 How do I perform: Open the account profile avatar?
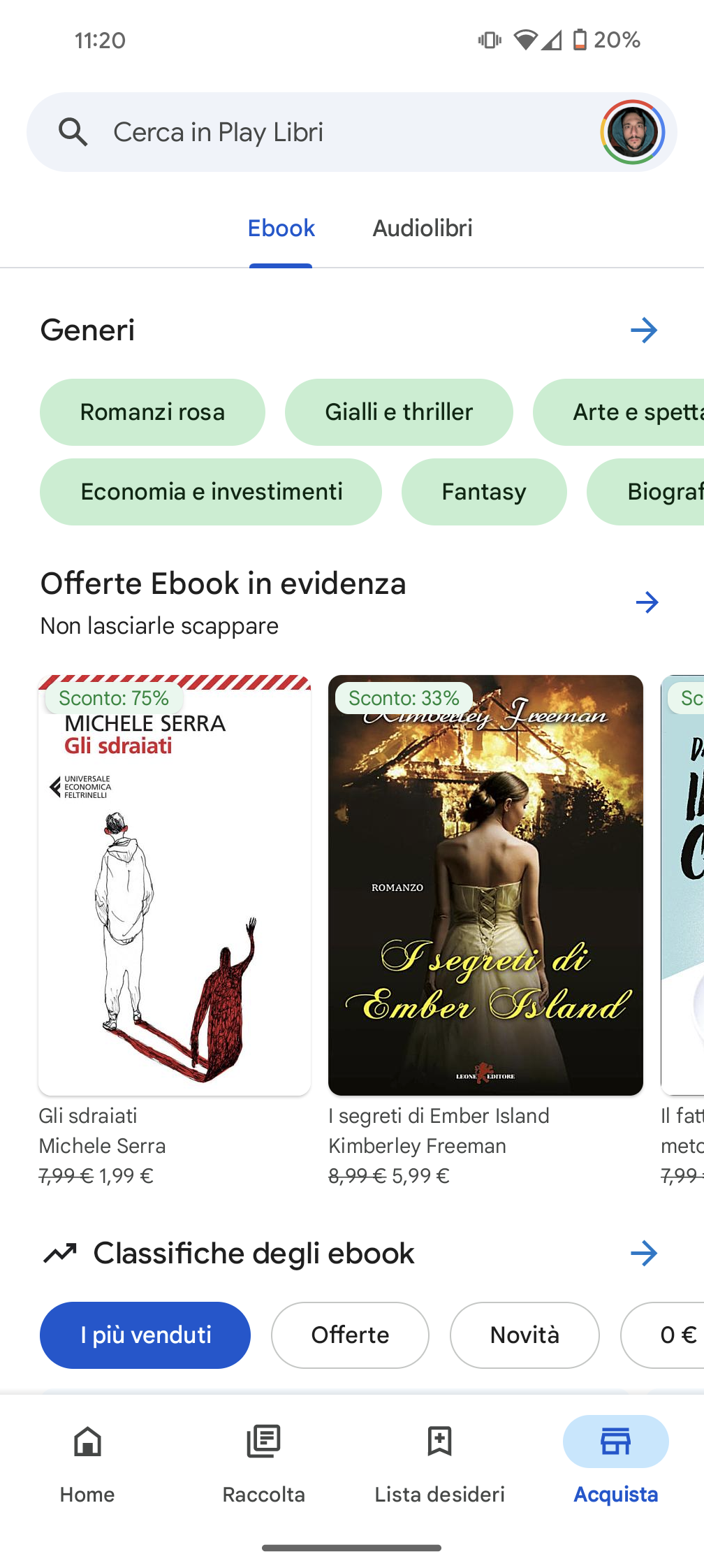pos(633,132)
